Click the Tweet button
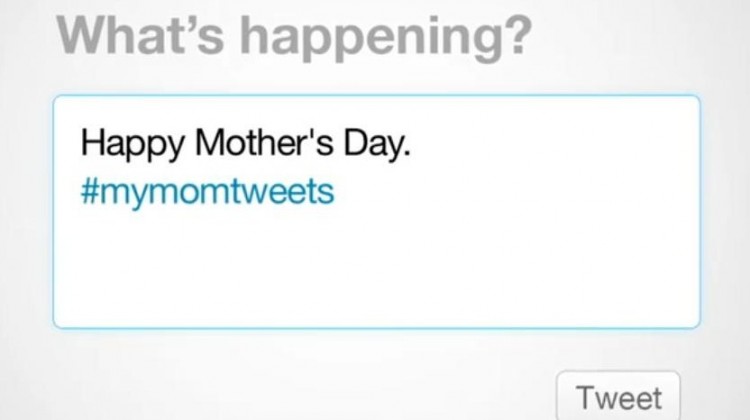This screenshot has height=420, width=750. [618, 396]
